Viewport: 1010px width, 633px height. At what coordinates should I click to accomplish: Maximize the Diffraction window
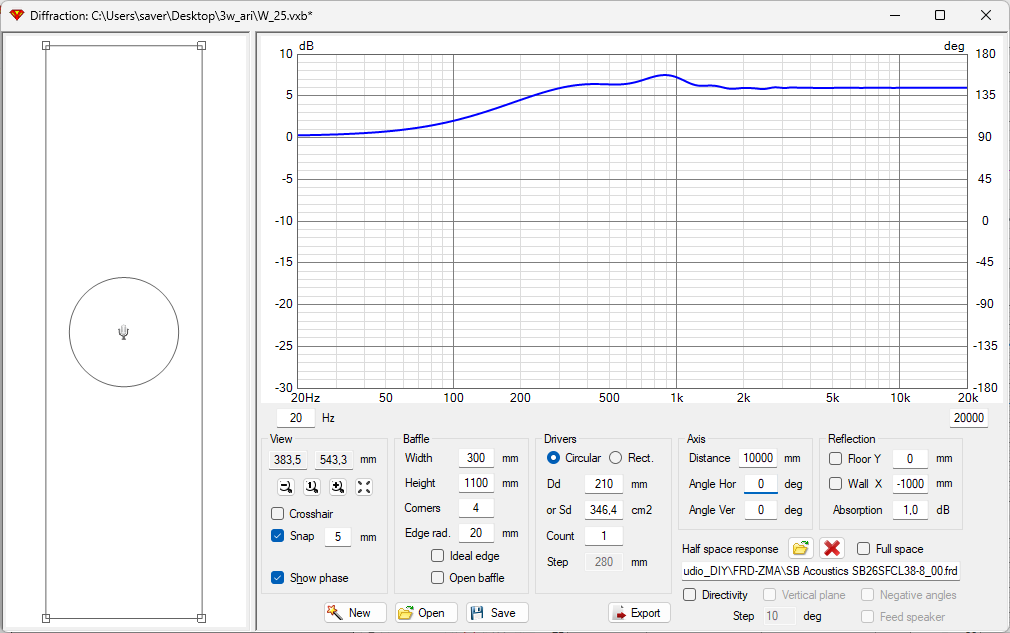[940, 15]
